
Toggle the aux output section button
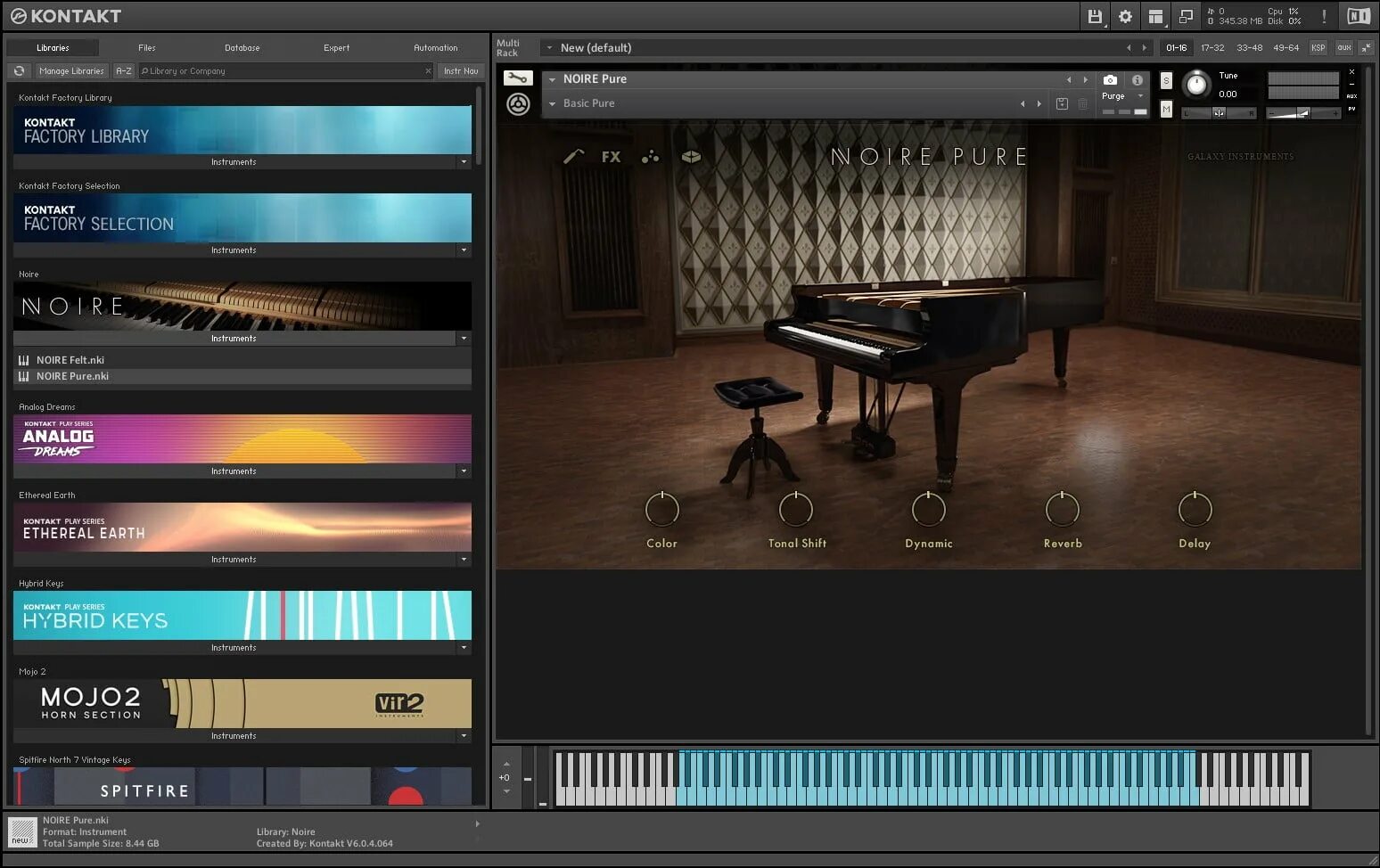(1343, 47)
